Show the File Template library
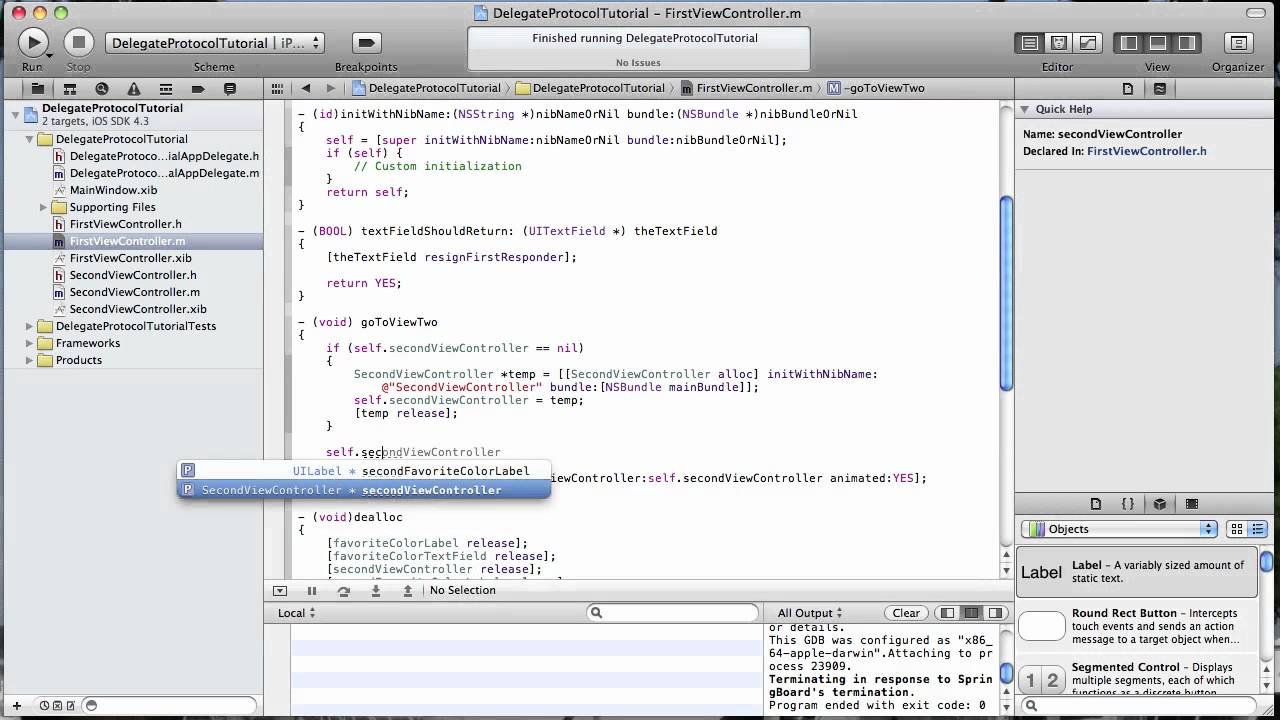Screen dimensions: 1280x720 (x=1096, y=504)
